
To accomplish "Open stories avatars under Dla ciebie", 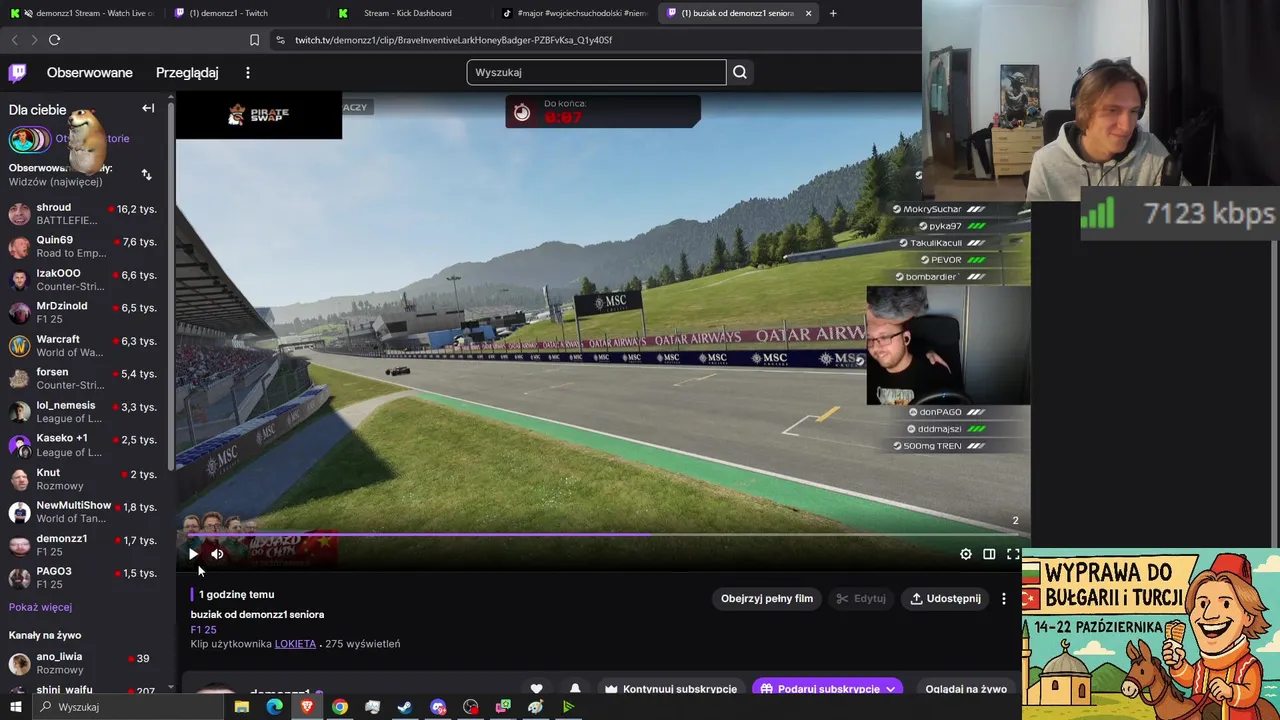I will coord(28,139).
